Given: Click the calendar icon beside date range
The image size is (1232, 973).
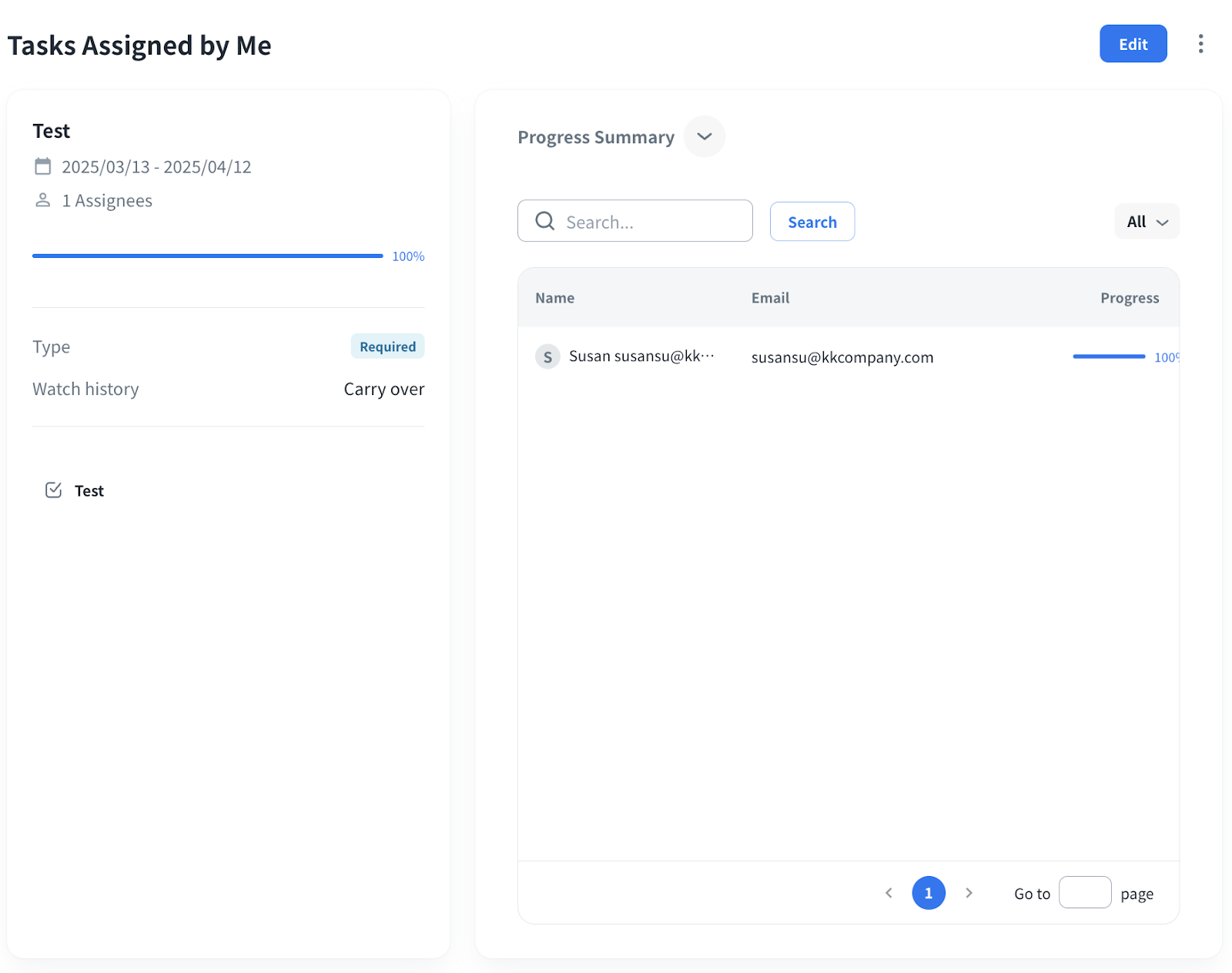Looking at the screenshot, I should click(43, 166).
